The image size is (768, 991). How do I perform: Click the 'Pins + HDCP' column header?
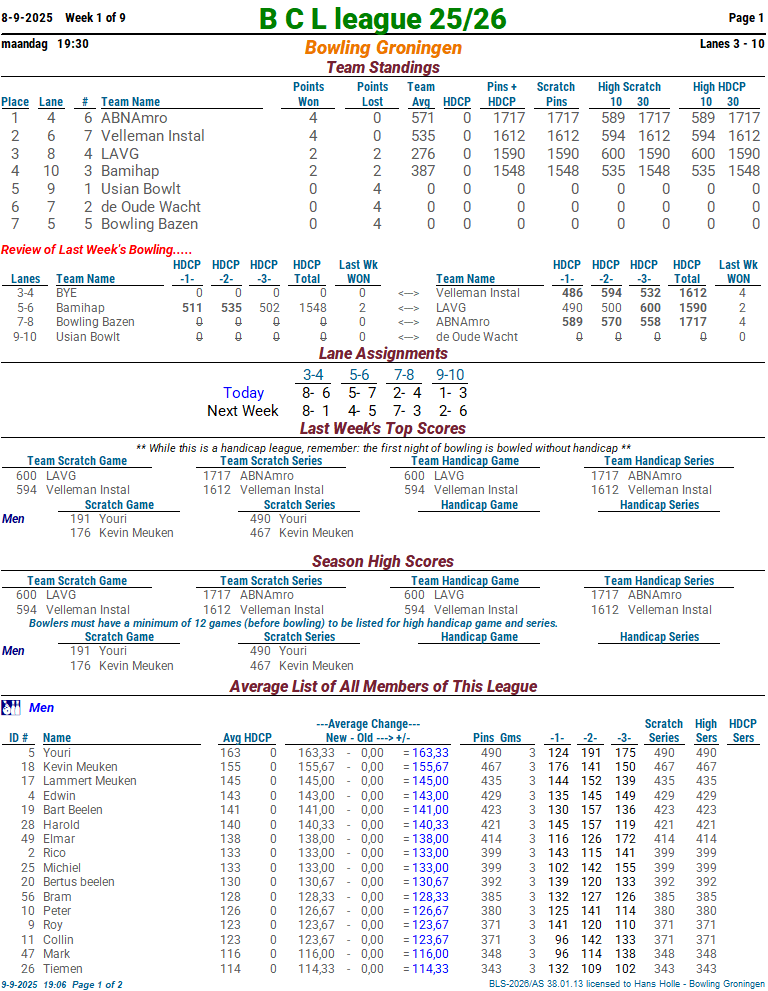[x=502, y=94]
